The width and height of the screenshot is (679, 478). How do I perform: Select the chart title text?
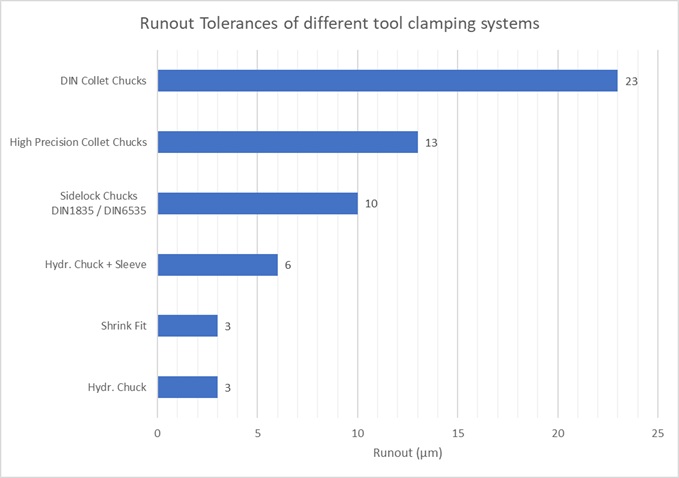pyautogui.click(x=339, y=24)
